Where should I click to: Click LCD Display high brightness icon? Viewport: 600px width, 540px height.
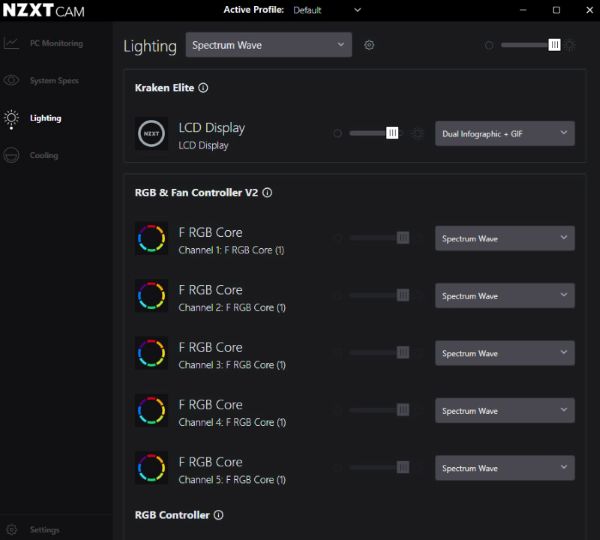click(x=417, y=133)
